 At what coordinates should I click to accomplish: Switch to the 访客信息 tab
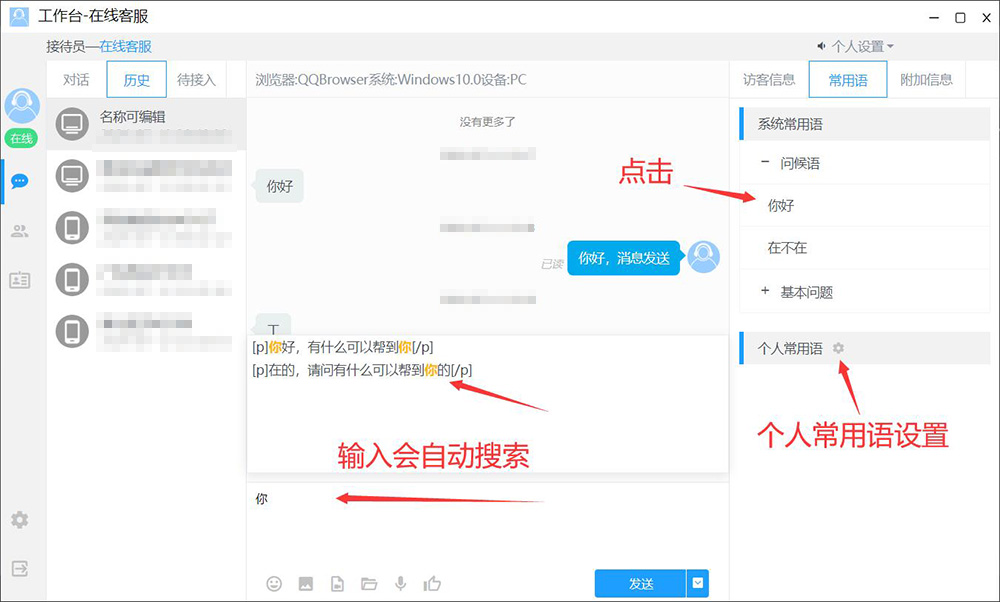pos(769,80)
